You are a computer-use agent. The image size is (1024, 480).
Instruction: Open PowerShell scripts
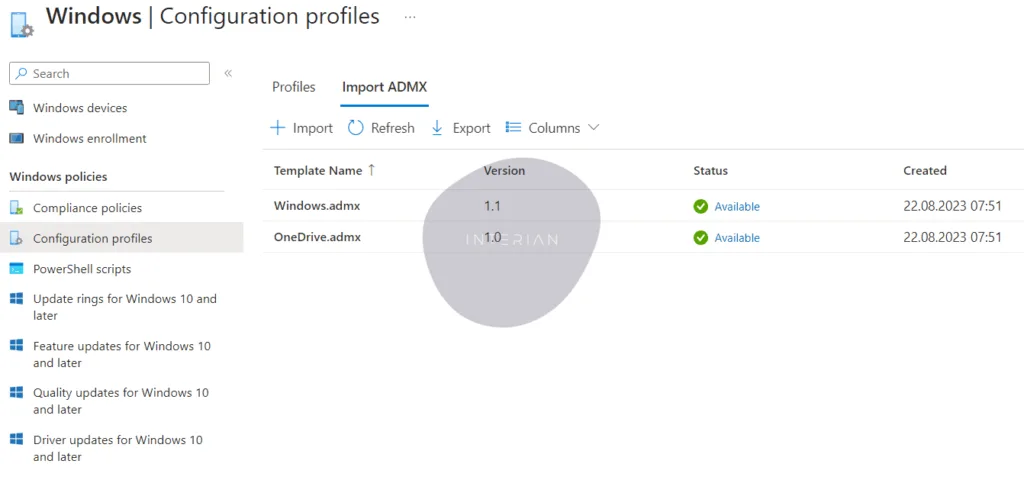82,269
